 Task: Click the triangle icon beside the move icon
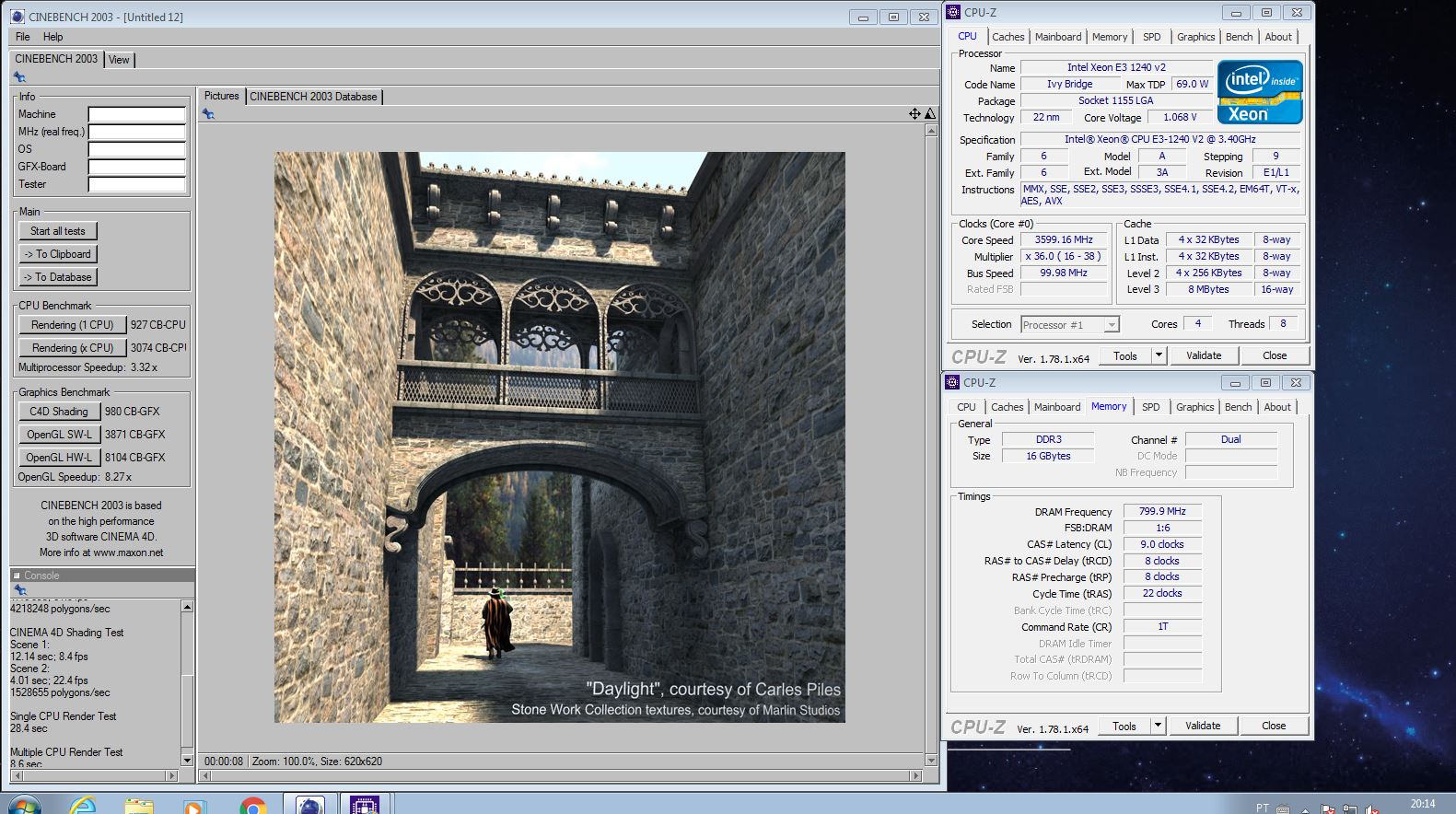pyautogui.click(x=930, y=114)
